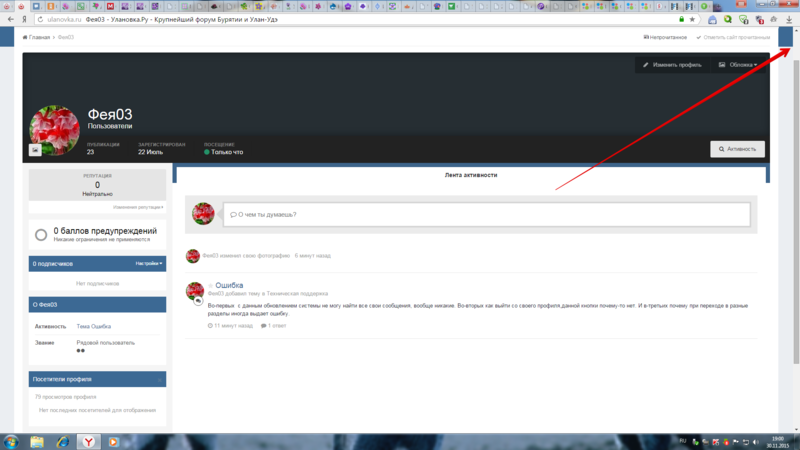Click the star icon next to 'Ошибка' topic
Viewport: 800px width, 450px height.
[210, 286]
